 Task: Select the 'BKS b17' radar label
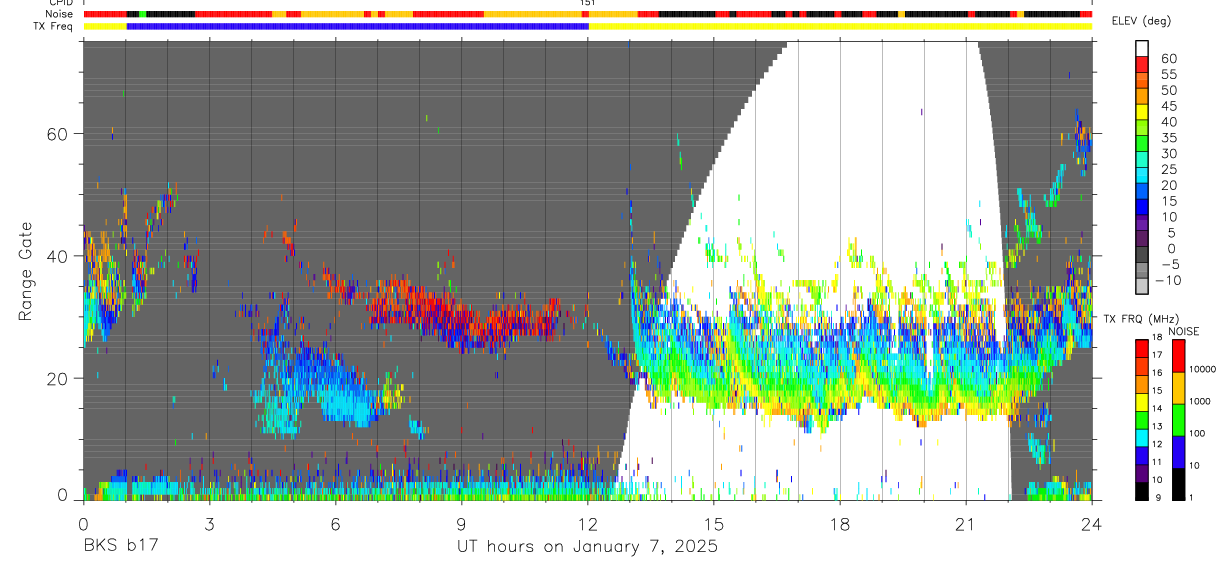[120, 546]
